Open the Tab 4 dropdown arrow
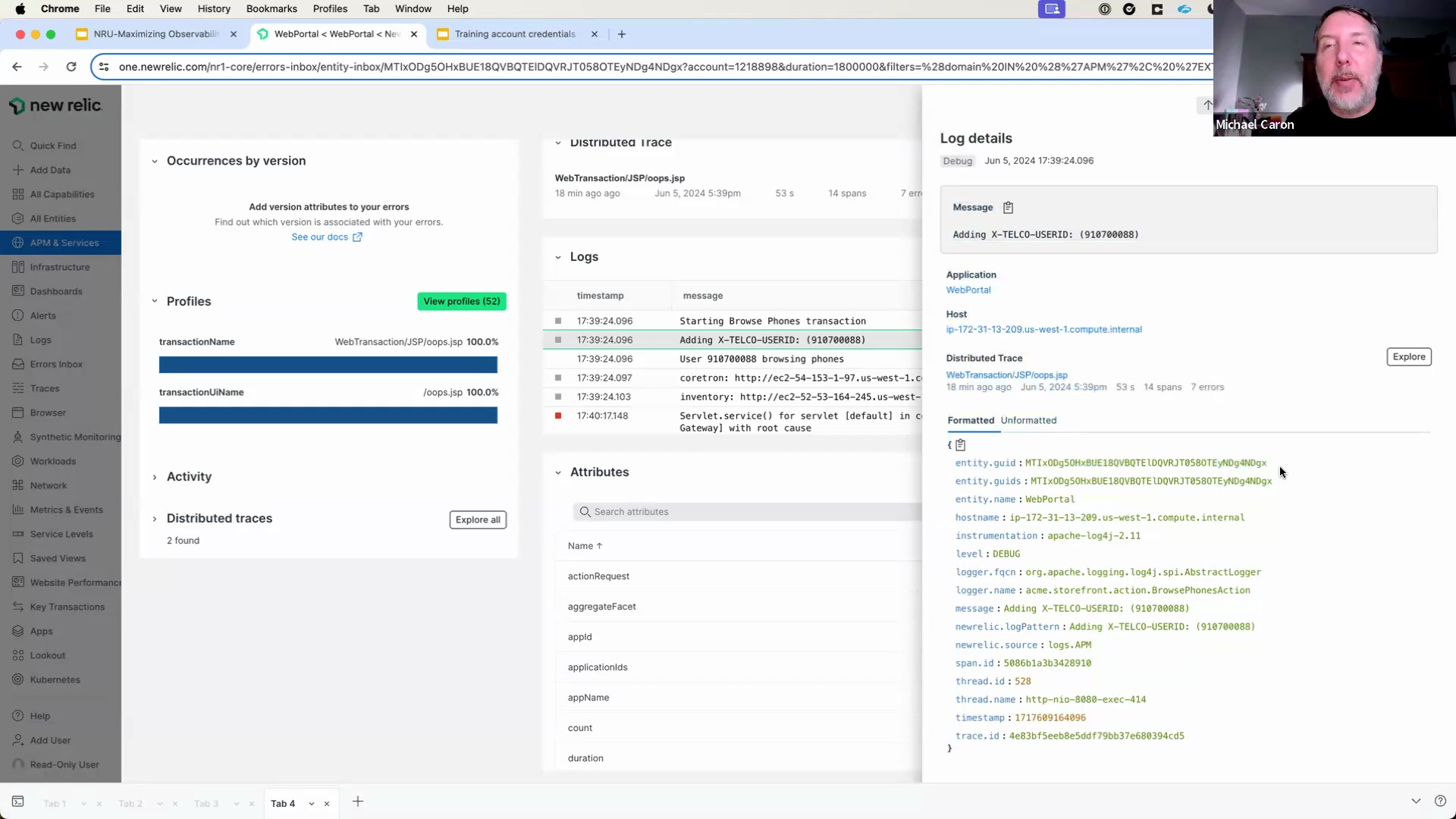Image resolution: width=1456 pixels, height=819 pixels. point(312,804)
